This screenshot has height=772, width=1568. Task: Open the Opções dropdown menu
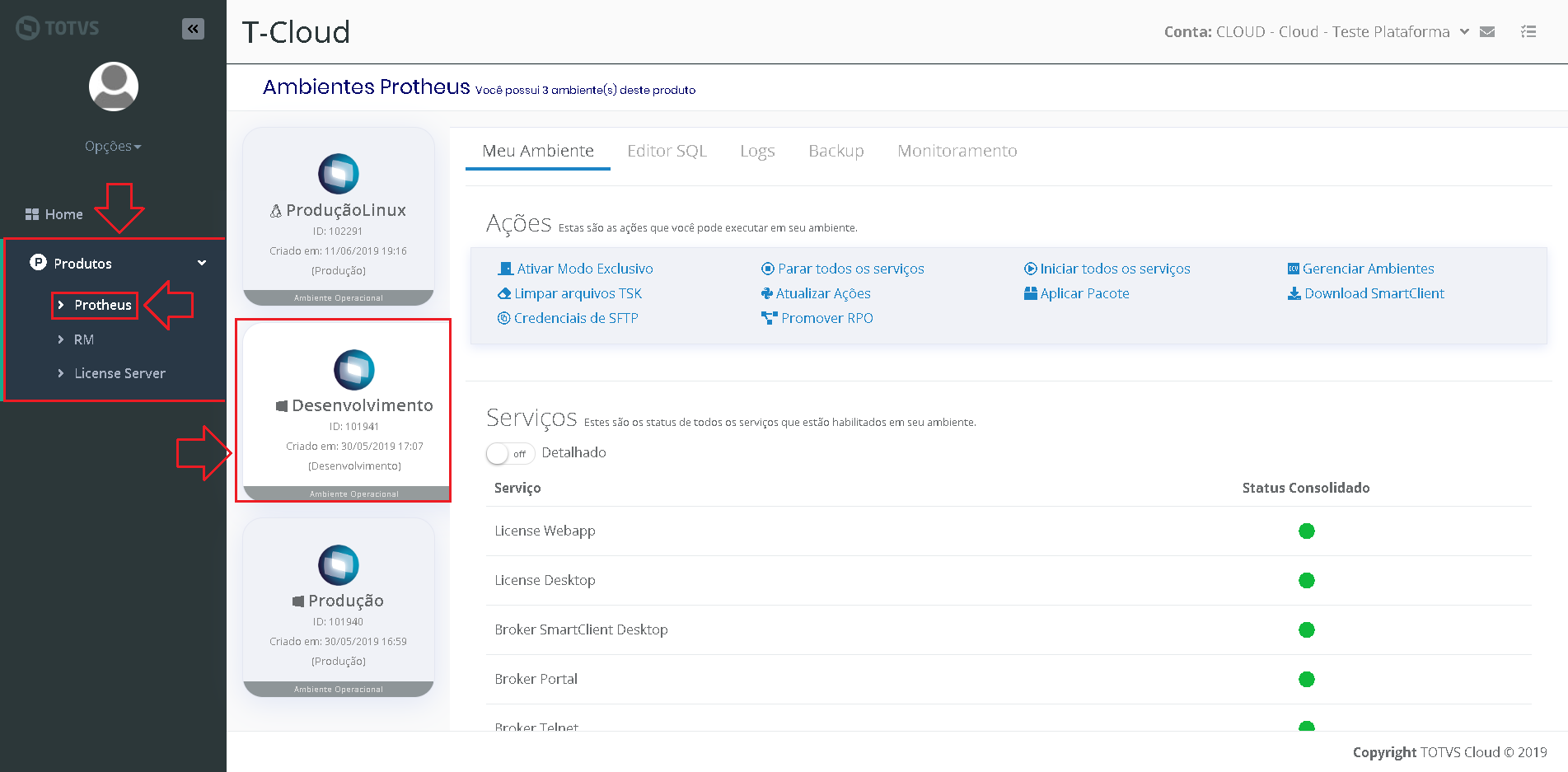tap(113, 147)
